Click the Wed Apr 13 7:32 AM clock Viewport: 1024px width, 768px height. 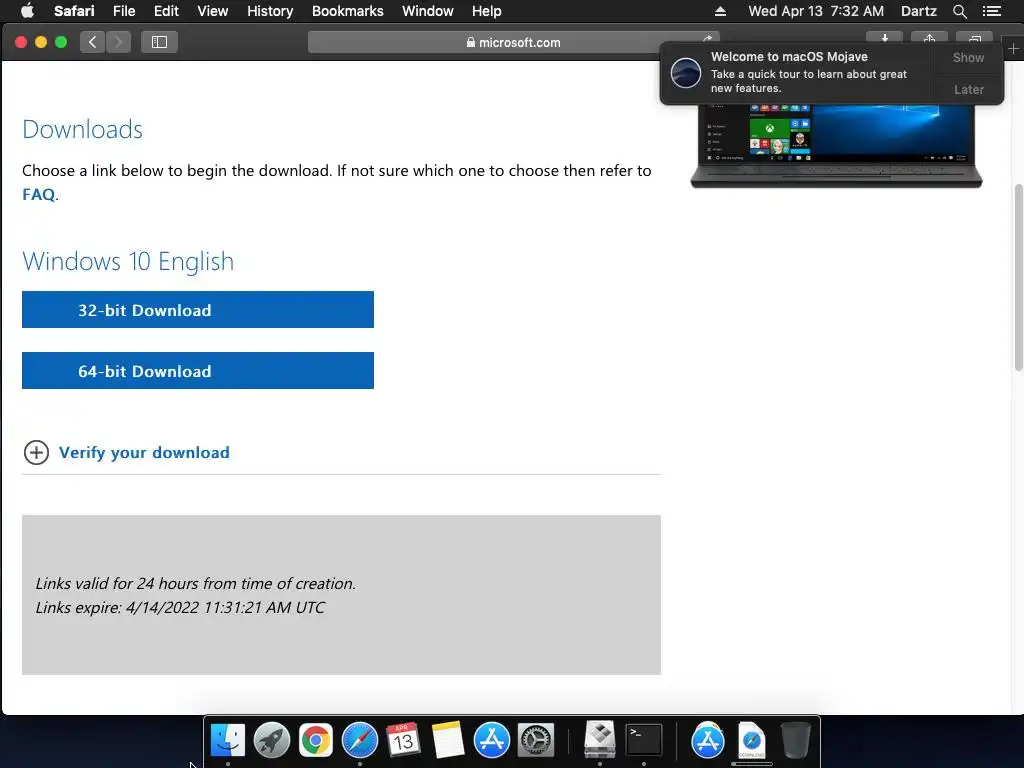(x=816, y=11)
